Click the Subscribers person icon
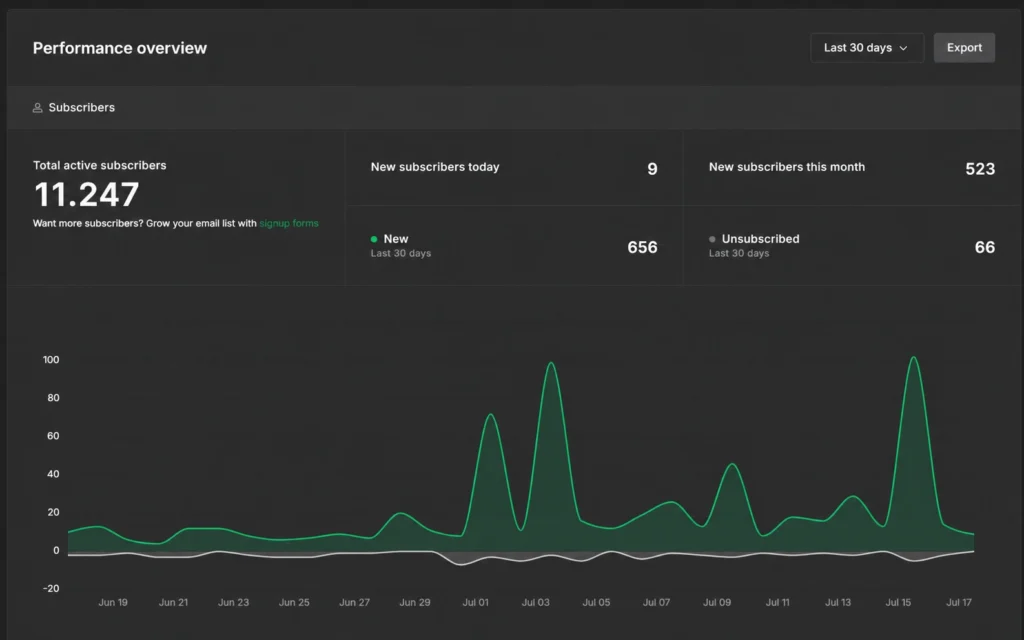This screenshot has height=640, width=1024. pos(37,108)
